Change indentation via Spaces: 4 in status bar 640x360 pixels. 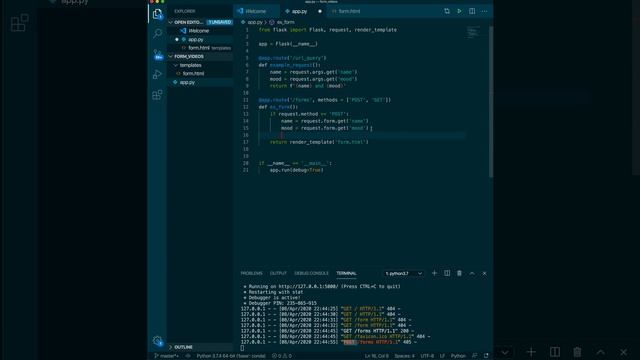click(404, 356)
